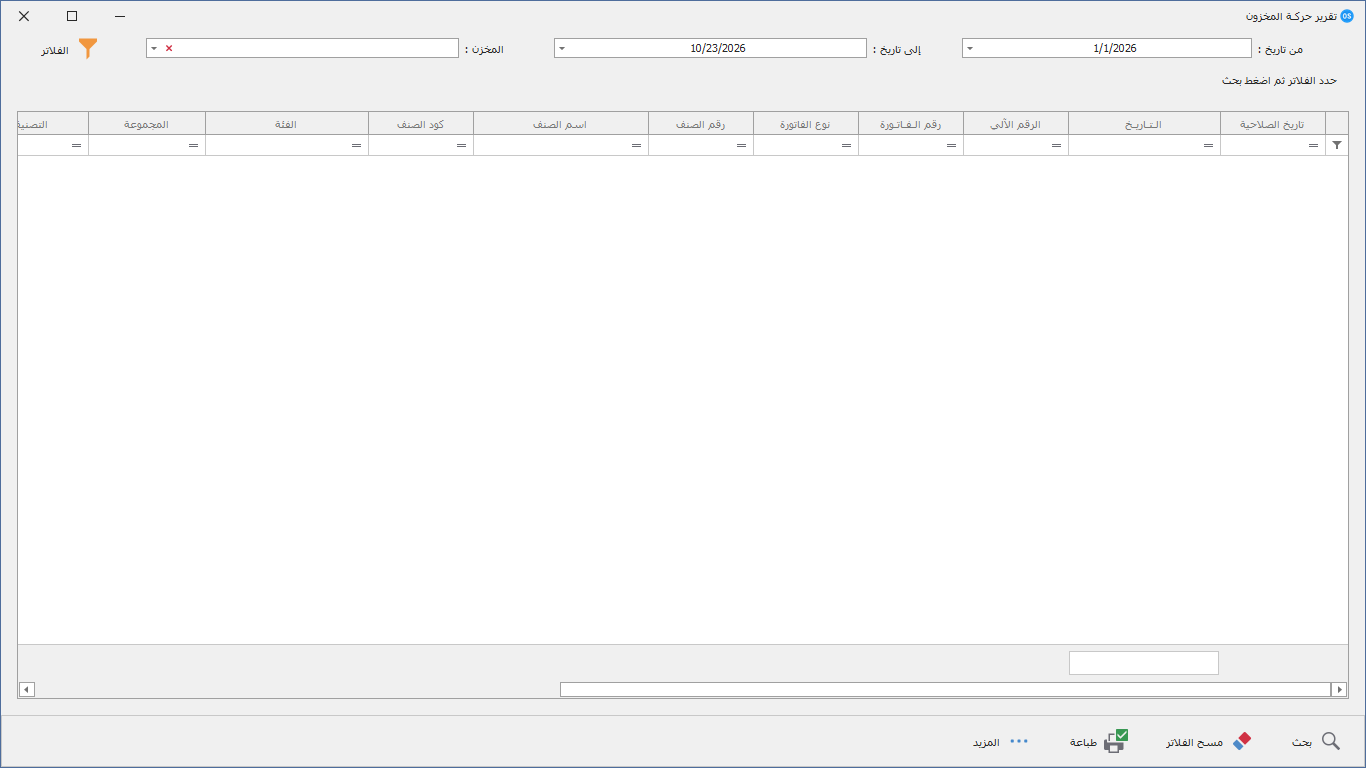Open filter operator for المجموعة column
The height and width of the screenshot is (768, 1366).
tap(193, 146)
